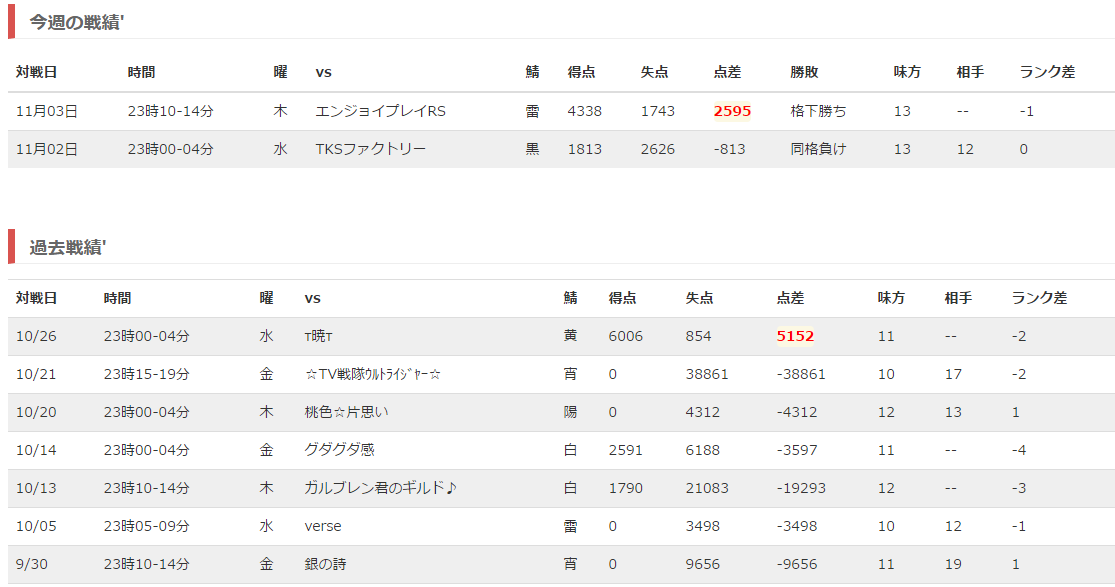Click opponent rank 17 in 10/21 row

[x=953, y=374]
